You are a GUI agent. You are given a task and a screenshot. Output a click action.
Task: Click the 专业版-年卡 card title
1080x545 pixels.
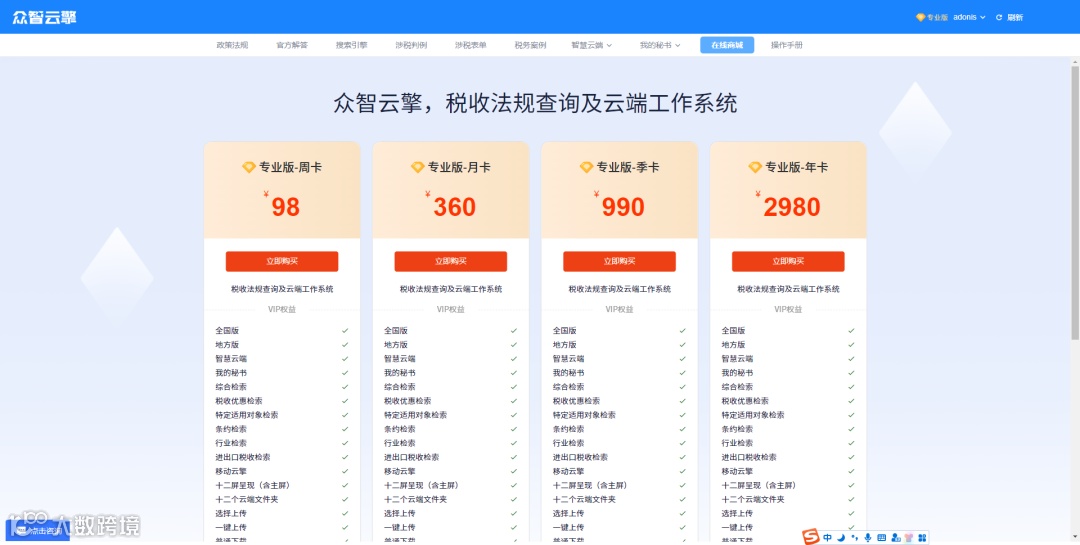pos(796,167)
